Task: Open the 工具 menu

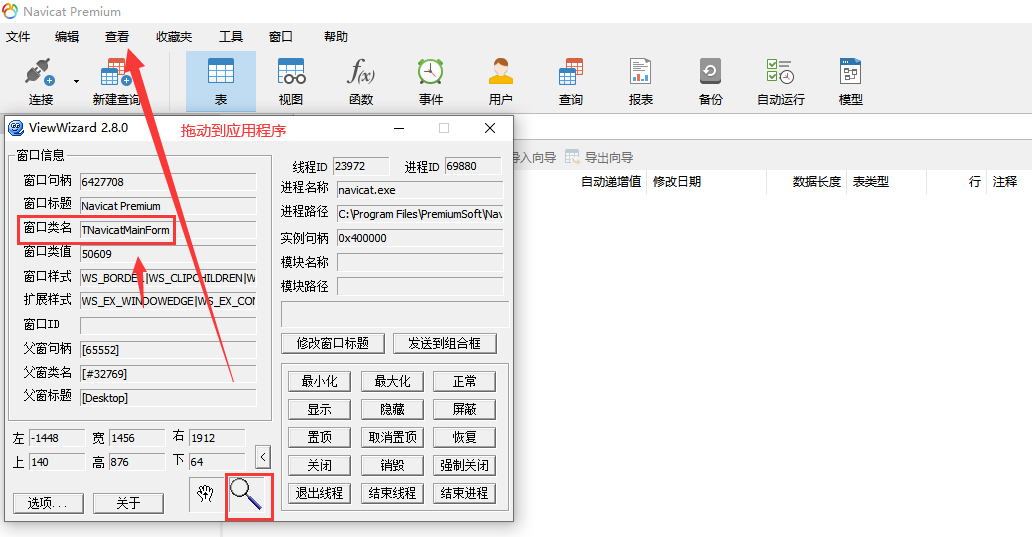Action: 231,37
